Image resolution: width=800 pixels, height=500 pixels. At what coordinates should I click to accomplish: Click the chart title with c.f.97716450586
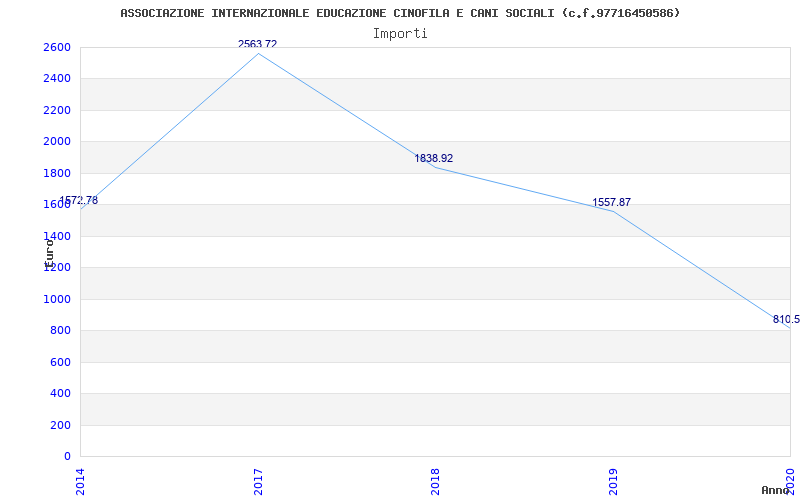click(x=400, y=13)
